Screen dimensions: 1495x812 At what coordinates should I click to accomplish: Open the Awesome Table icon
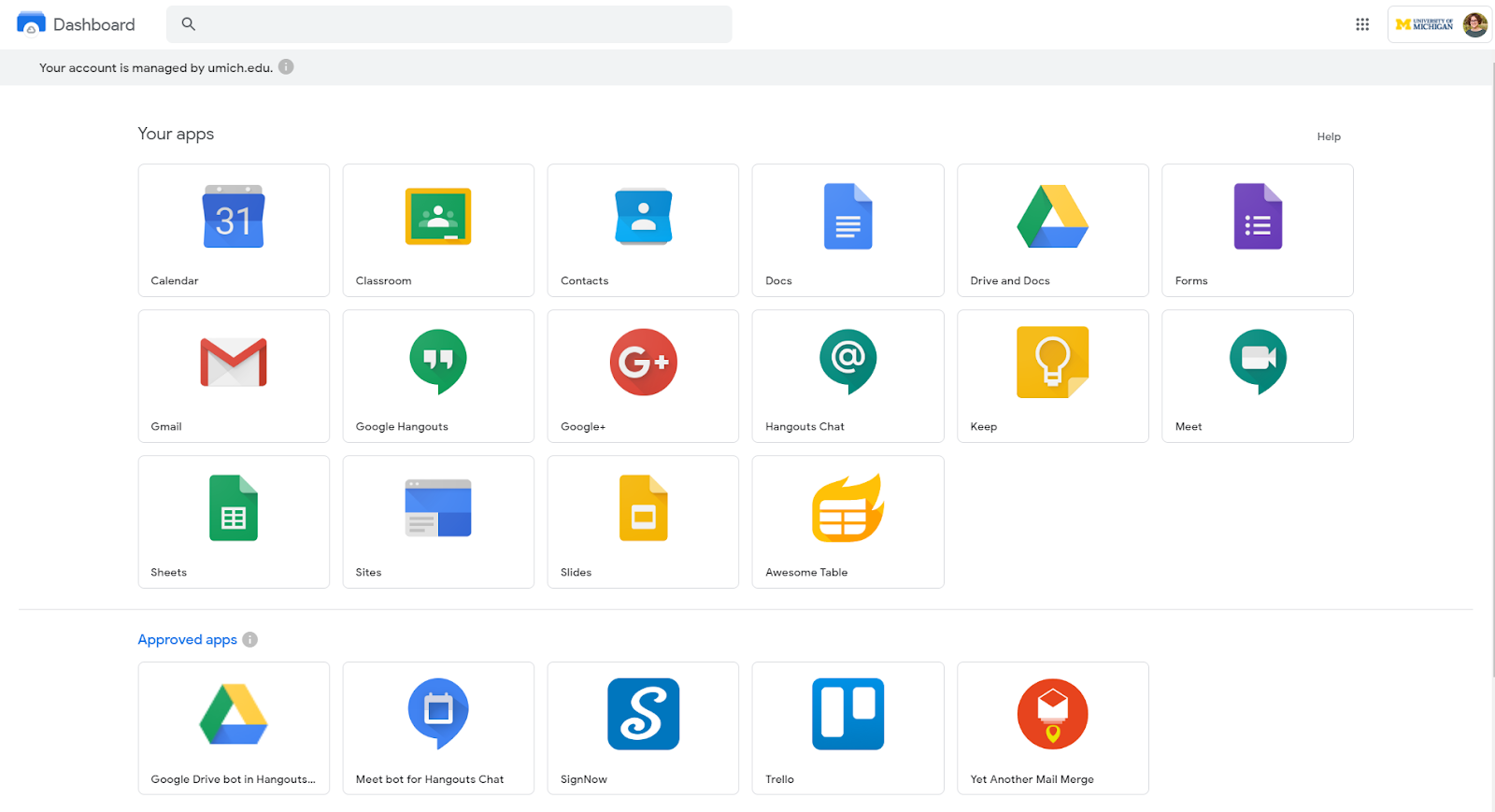pyautogui.click(x=847, y=507)
